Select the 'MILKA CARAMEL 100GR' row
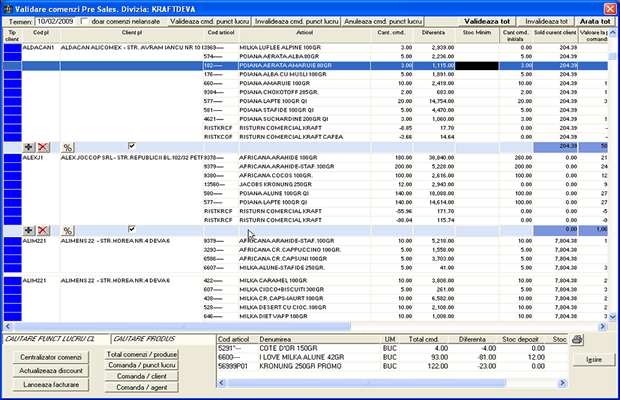620x400 pixels. pos(305,281)
